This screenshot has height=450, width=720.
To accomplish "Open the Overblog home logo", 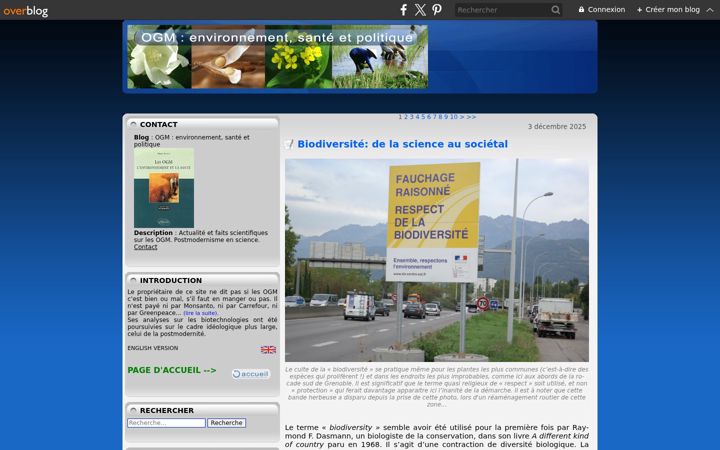I will coord(26,10).
